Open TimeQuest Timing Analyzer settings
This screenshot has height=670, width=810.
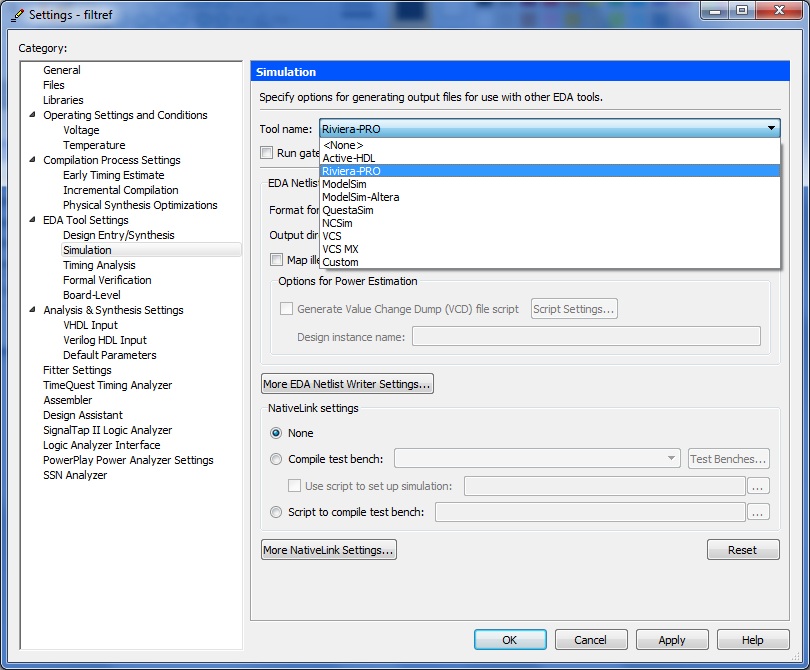click(x=107, y=384)
